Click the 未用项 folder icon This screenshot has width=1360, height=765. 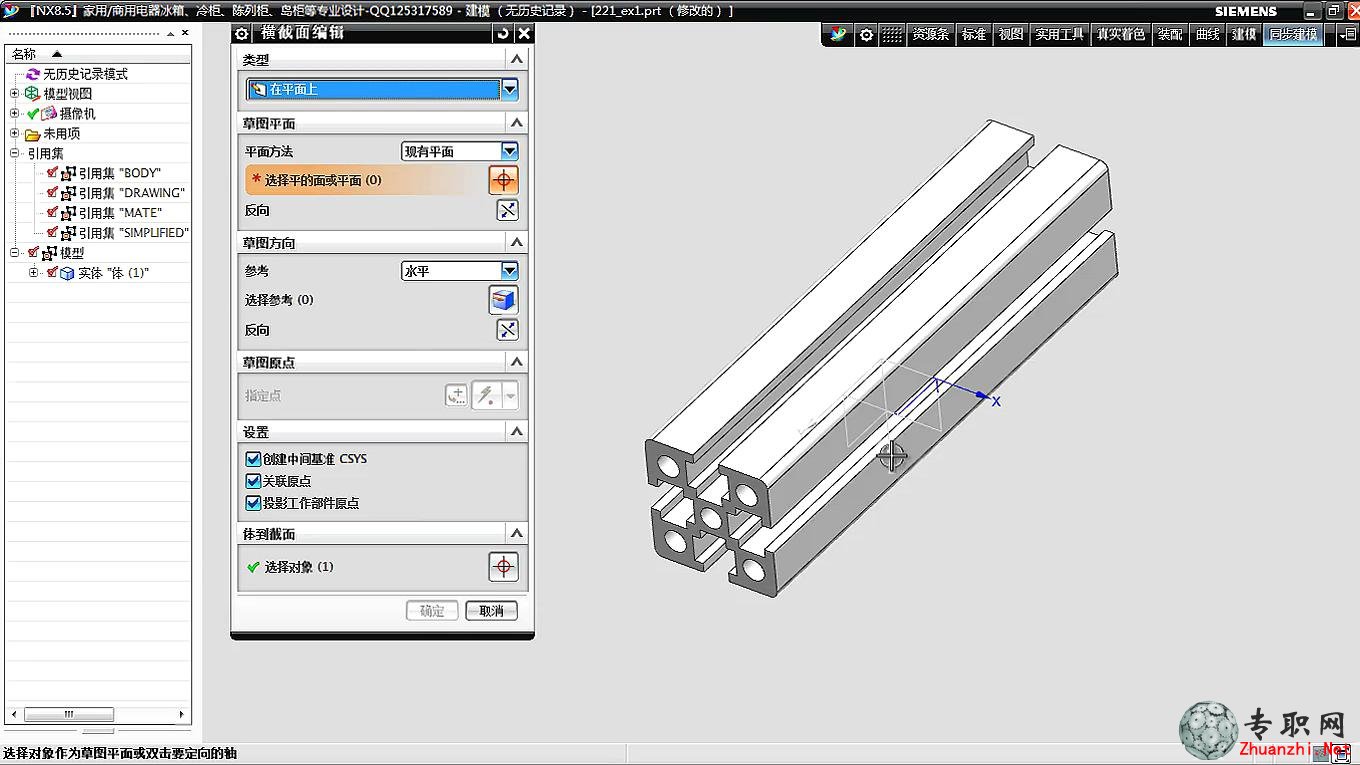click(32, 134)
